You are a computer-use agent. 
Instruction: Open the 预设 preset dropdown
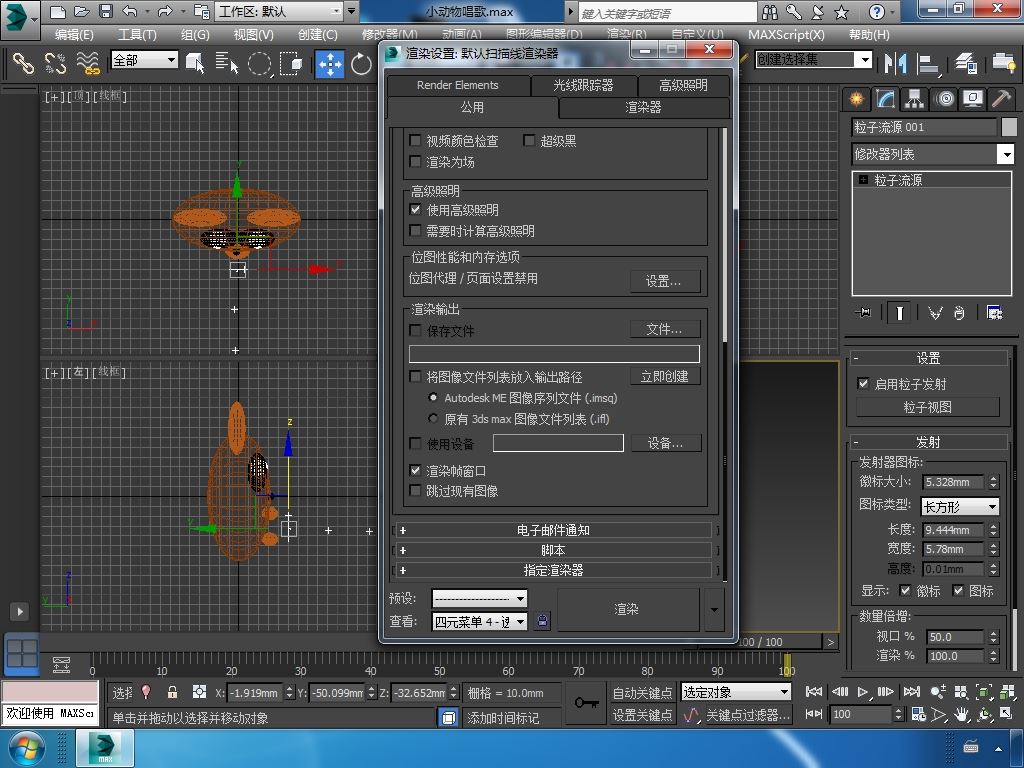pos(479,598)
